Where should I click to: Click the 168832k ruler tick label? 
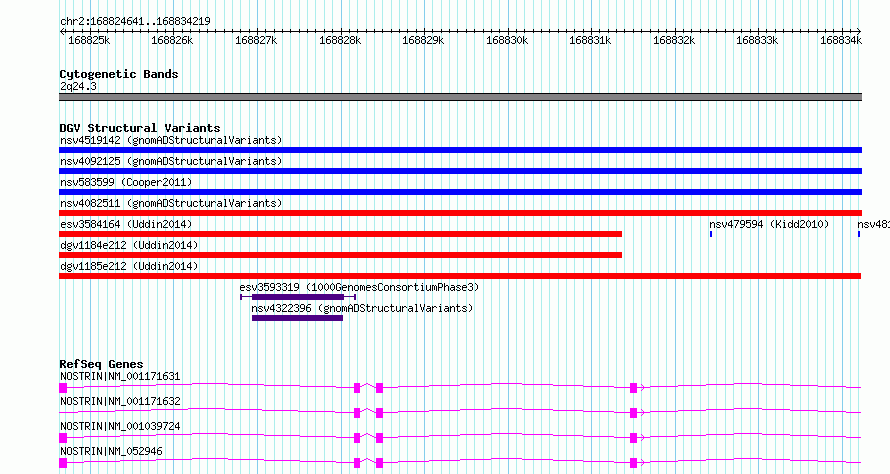pos(674,40)
